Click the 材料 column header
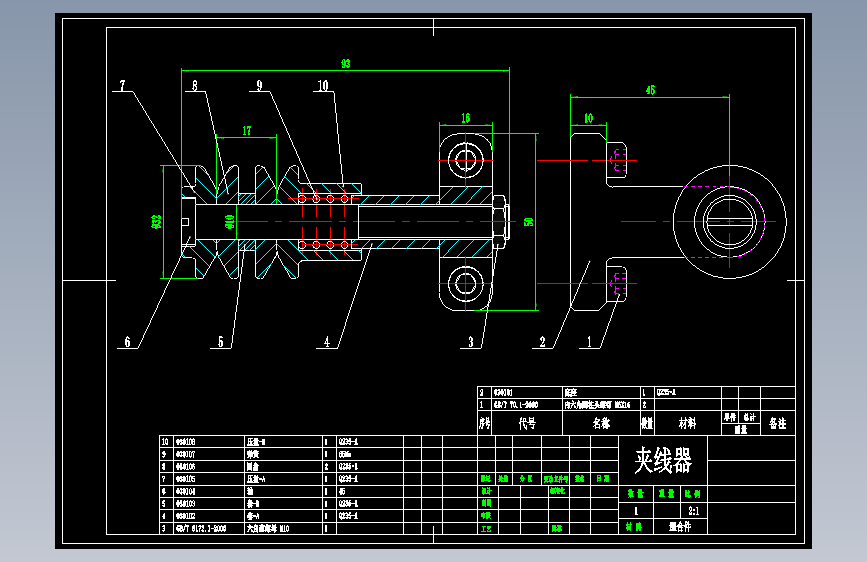Image resolution: width=867 pixels, height=562 pixels. click(687, 424)
